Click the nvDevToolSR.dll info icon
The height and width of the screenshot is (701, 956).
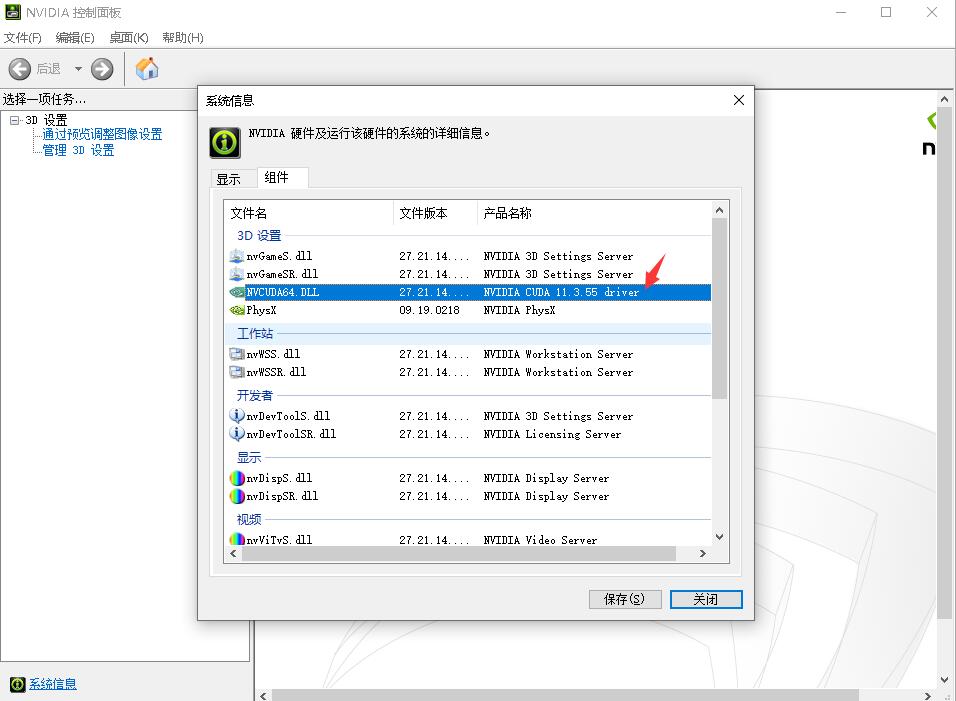237,434
